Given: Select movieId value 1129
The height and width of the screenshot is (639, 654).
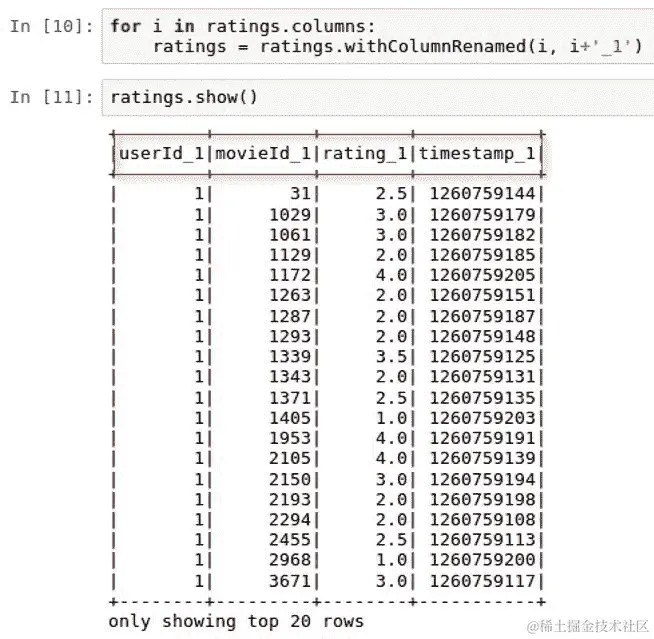Looking at the screenshot, I should pos(290,255).
